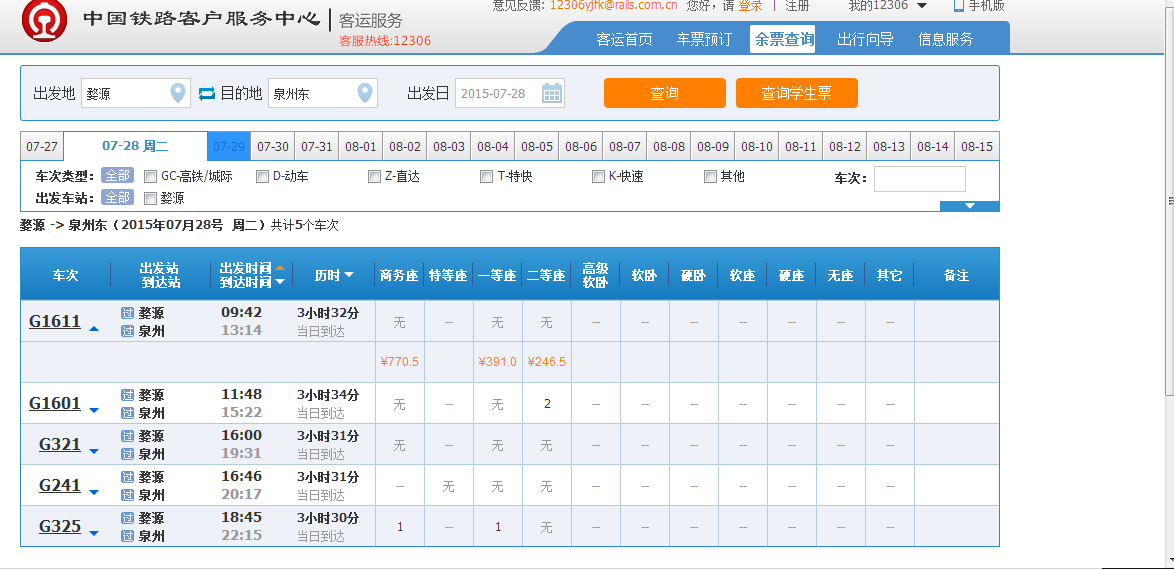
Task: Check the K-快速 train type box
Action: 598,177
